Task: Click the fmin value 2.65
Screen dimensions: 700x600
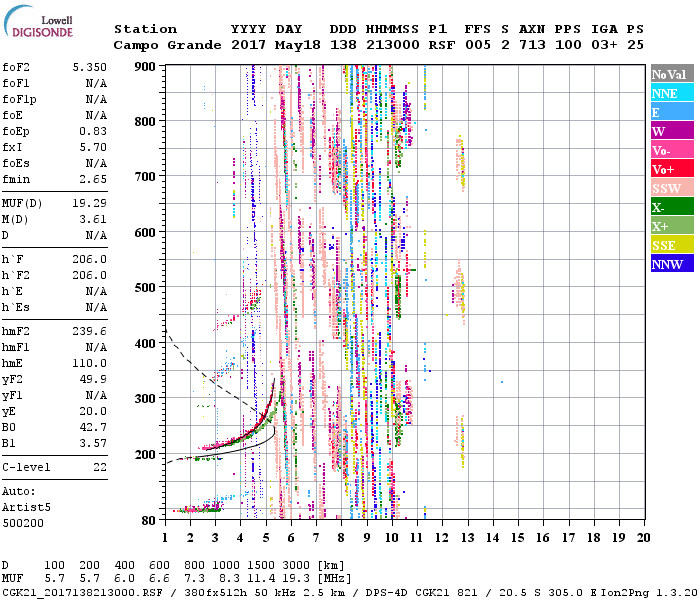Action: pos(93,179)
